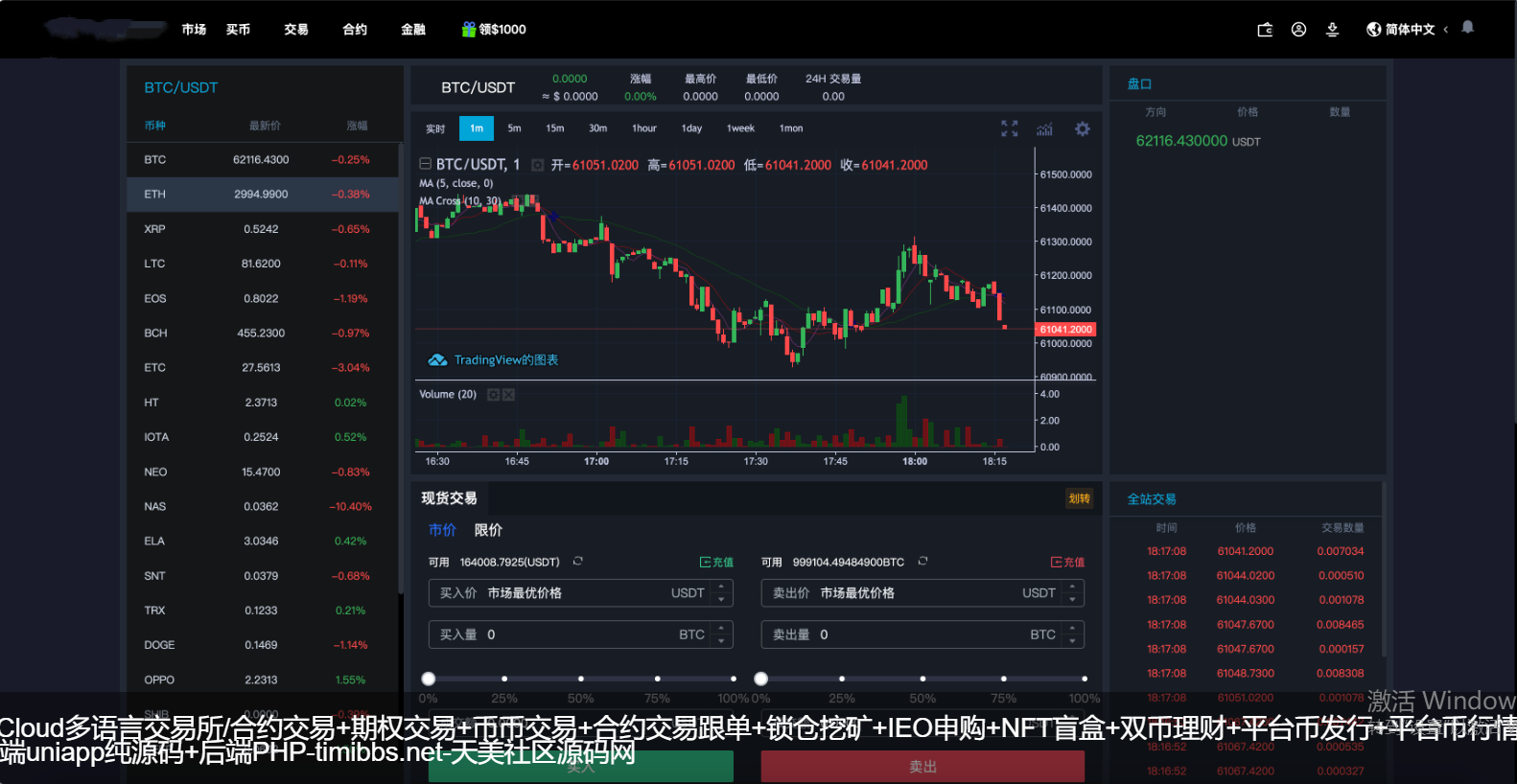
Task: Set buy amount slider to 50%
Action: click(580, 679)
